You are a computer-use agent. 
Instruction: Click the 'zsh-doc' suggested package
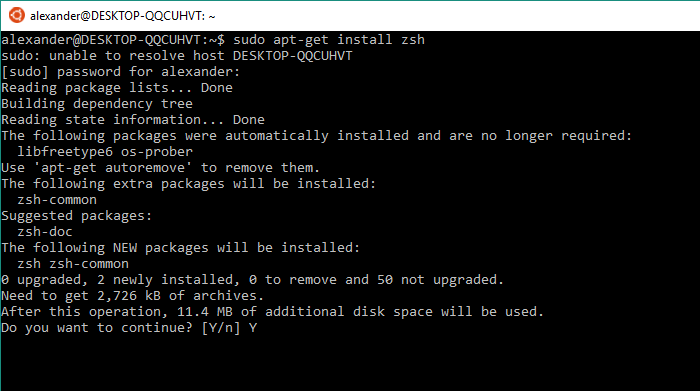coord(45,232)
